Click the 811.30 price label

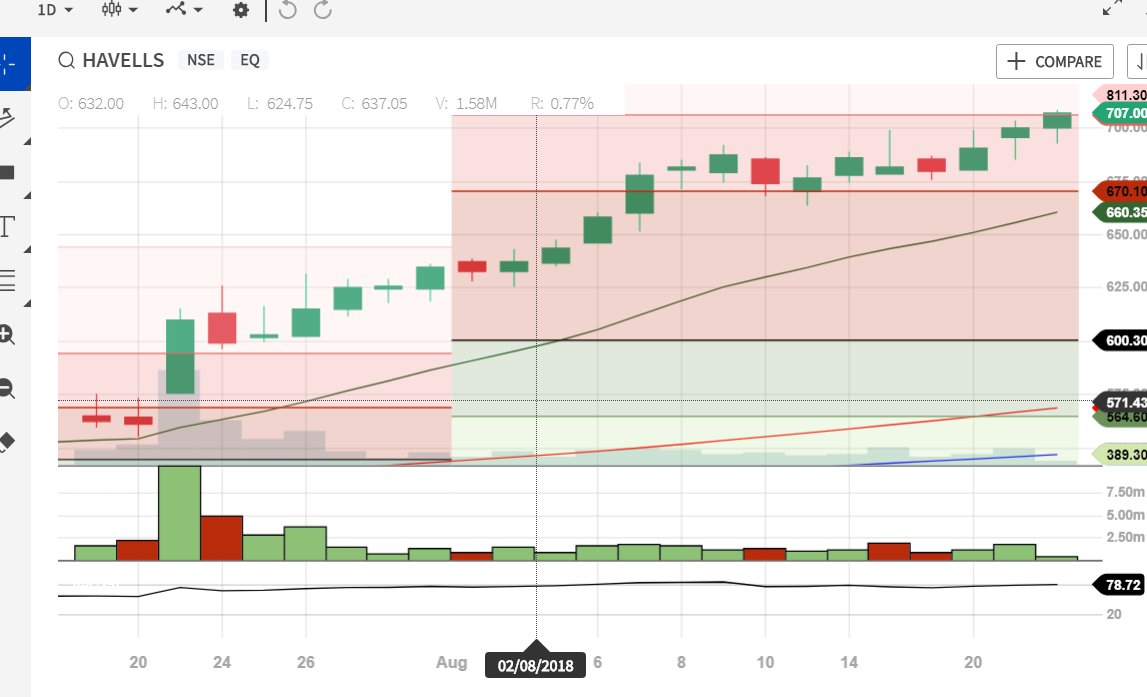click(1120, 94)
